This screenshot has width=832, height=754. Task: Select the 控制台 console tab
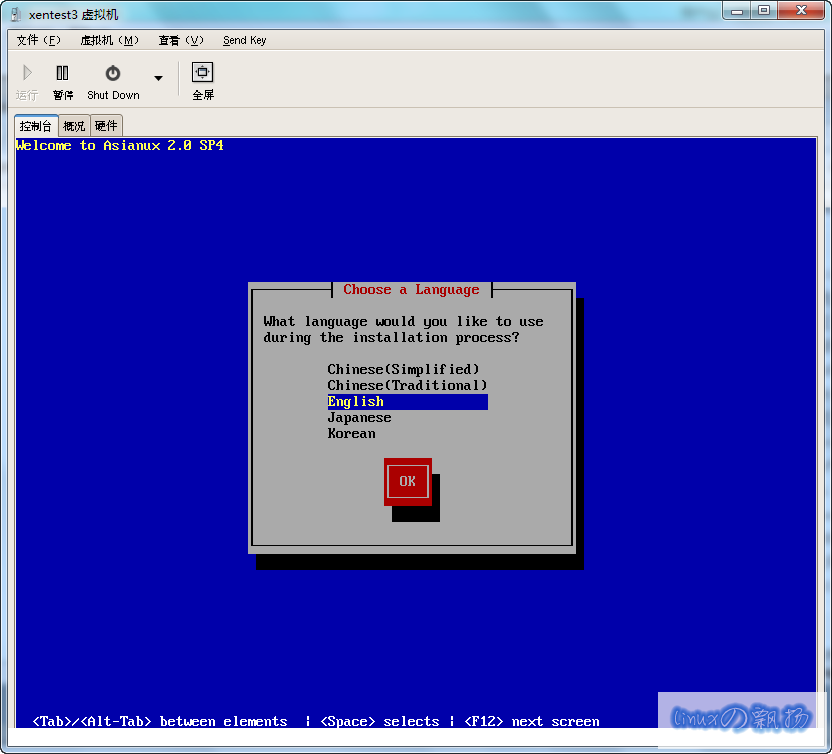point(36,126)
